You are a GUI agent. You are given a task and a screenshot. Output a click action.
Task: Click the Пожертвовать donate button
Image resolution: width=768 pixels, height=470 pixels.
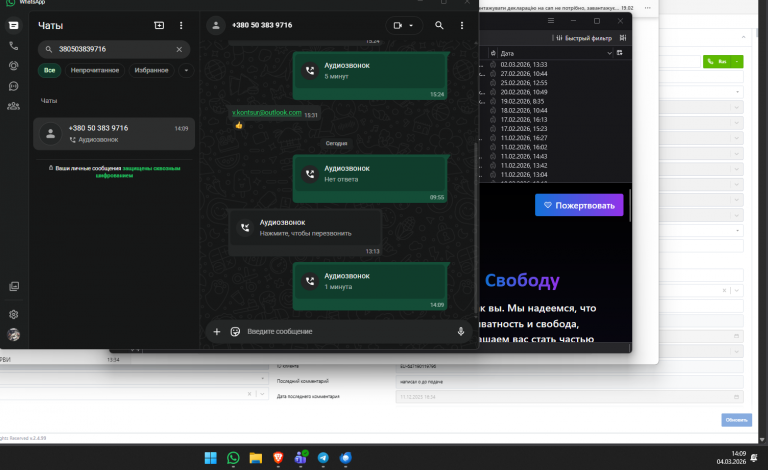coord(579,205)
